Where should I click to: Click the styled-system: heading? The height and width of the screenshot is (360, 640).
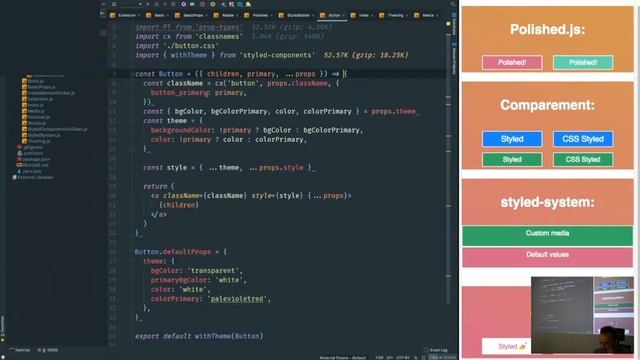coord(547,202)
